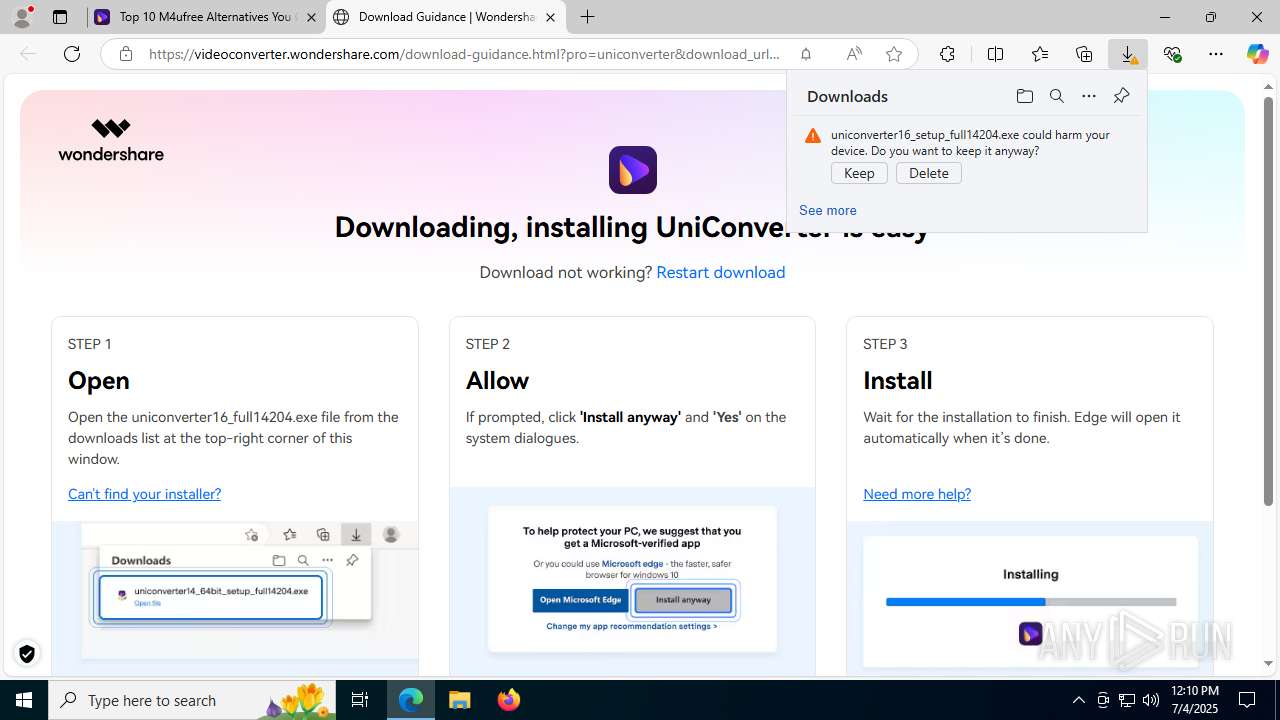The height and width of the screenshot is (720, 1280).
Task: Open Browser essentials
Action: click(x=1172, y=54)
